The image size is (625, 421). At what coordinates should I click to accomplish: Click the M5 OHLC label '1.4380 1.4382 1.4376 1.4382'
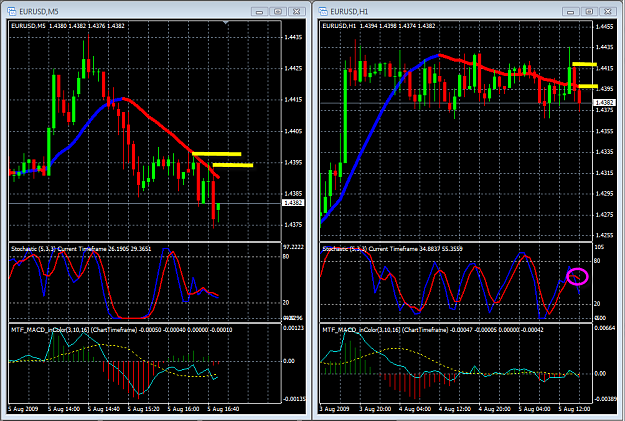coord(86,26)
